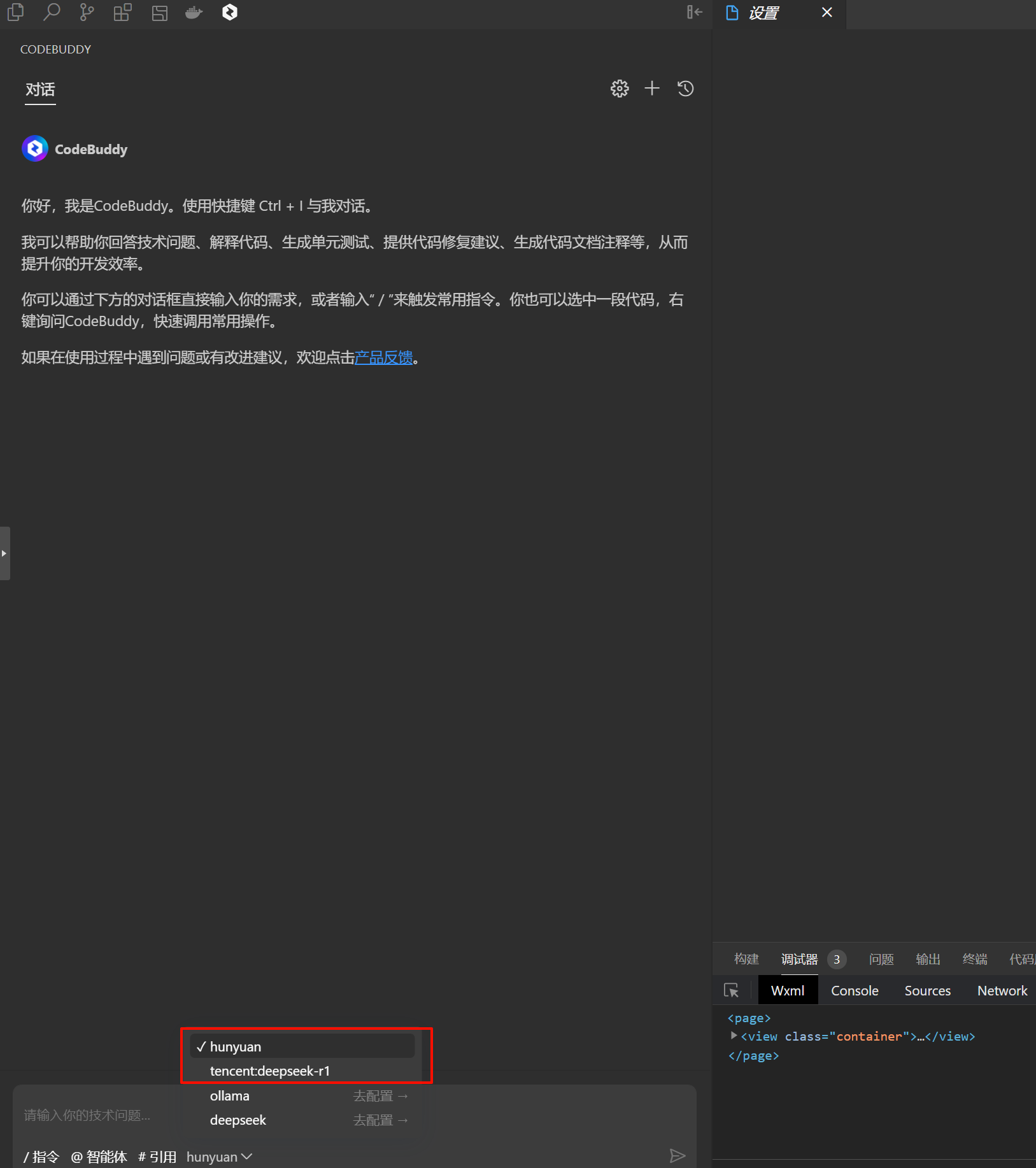Click the file icon on 设置 tab

coord(732,13)
